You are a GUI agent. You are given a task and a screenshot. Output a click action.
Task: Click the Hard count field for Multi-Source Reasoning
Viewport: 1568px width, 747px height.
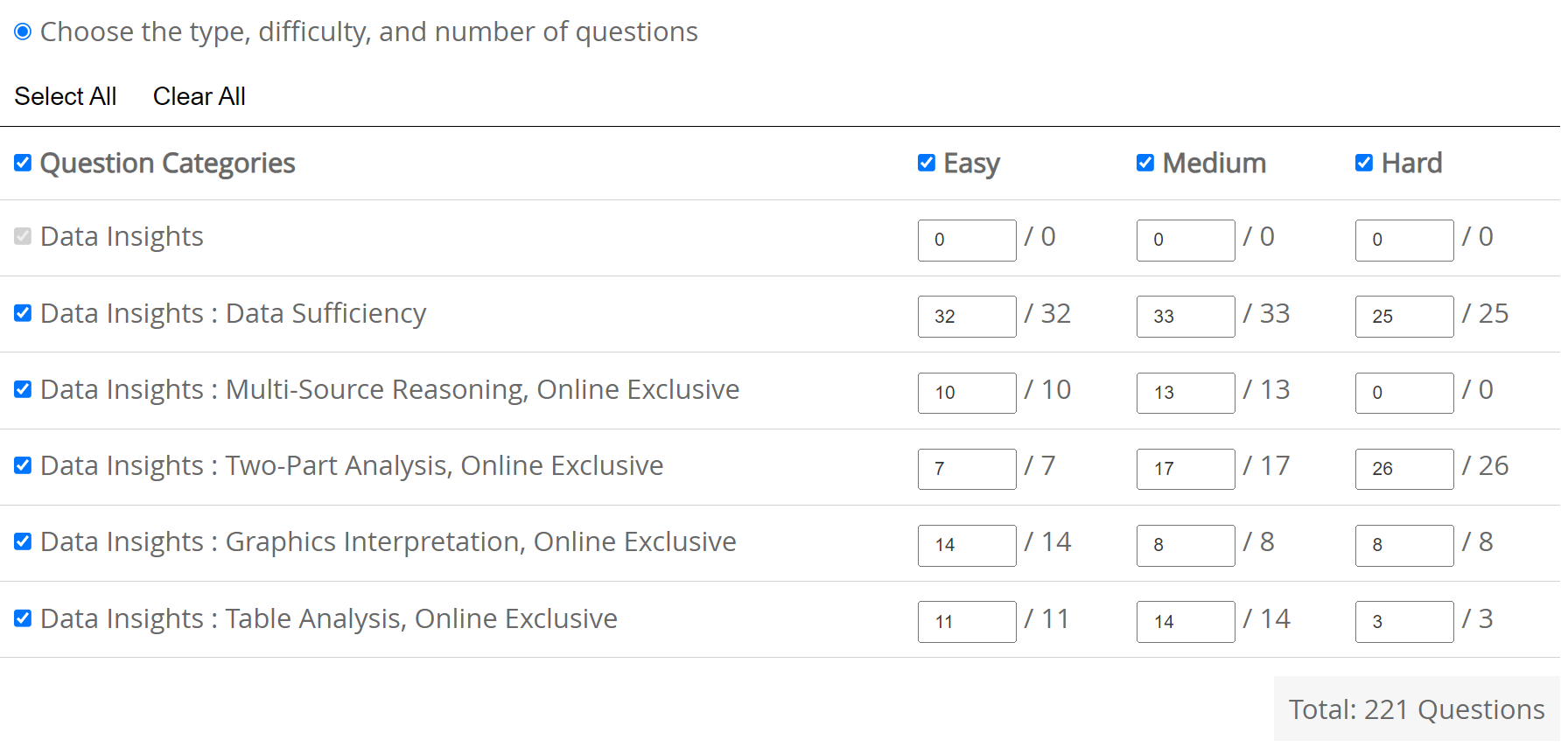click(1403, 393)
